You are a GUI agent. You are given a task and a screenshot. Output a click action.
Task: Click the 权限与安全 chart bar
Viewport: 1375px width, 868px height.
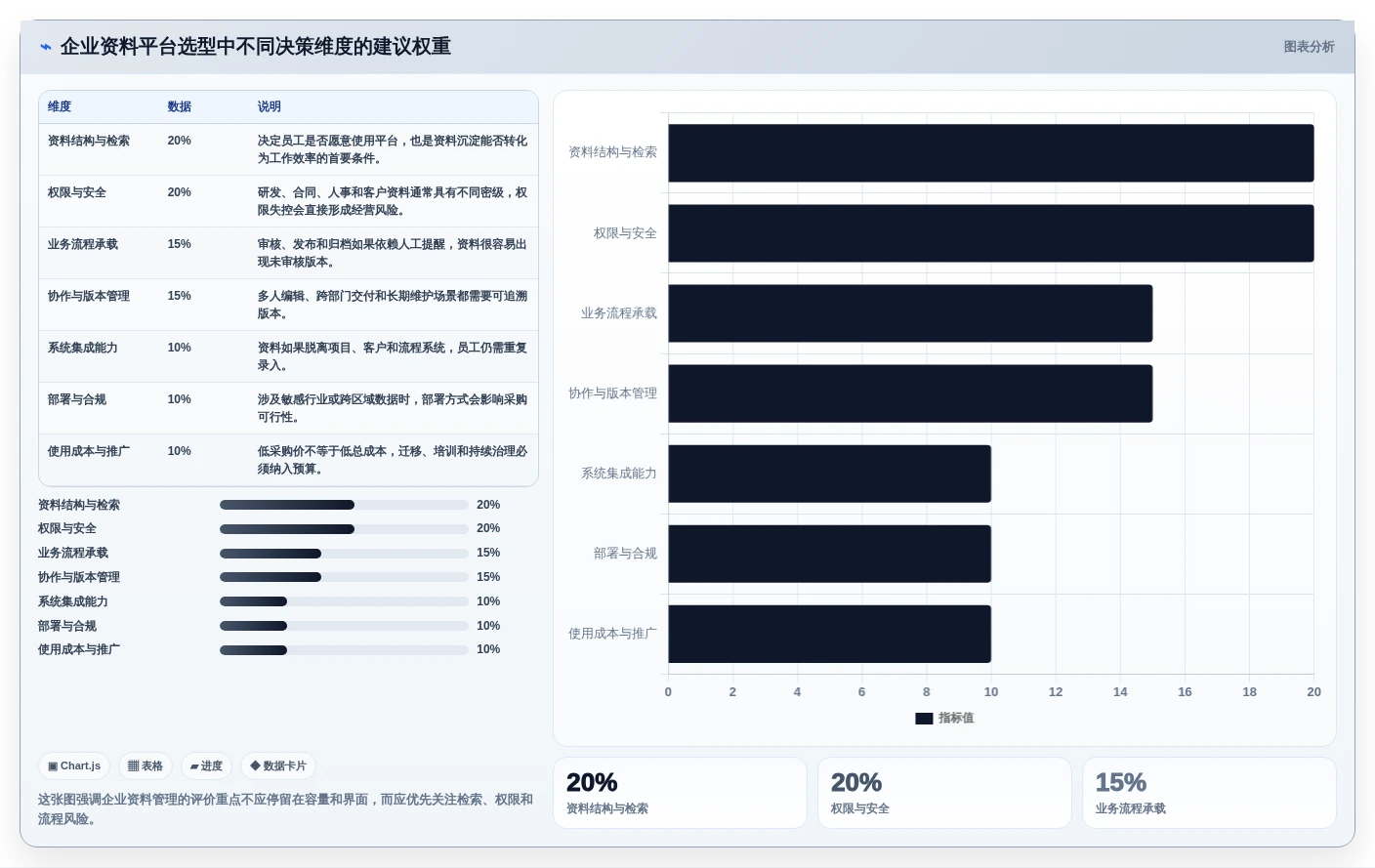click(991, 233)
